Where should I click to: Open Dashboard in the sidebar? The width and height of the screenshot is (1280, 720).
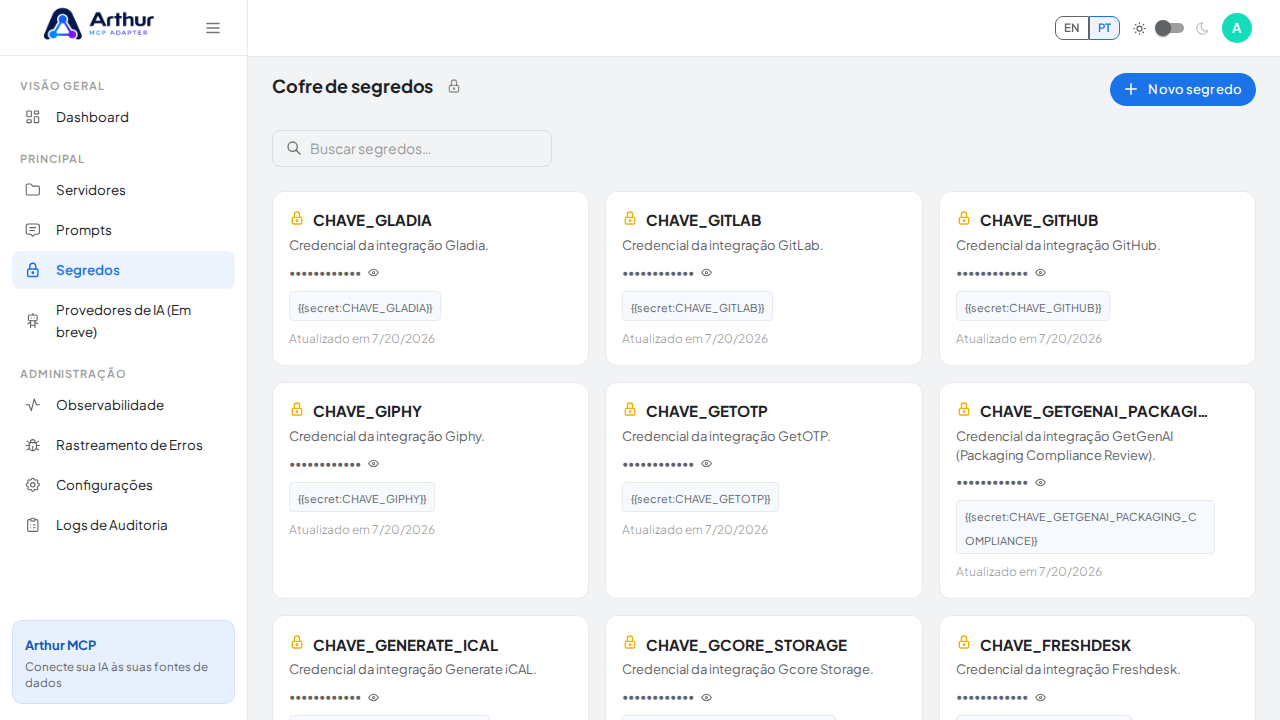click(x=123, y=117)
